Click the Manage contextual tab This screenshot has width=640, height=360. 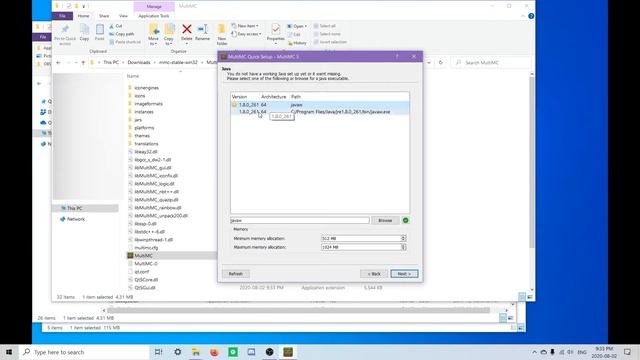(154, 7)
